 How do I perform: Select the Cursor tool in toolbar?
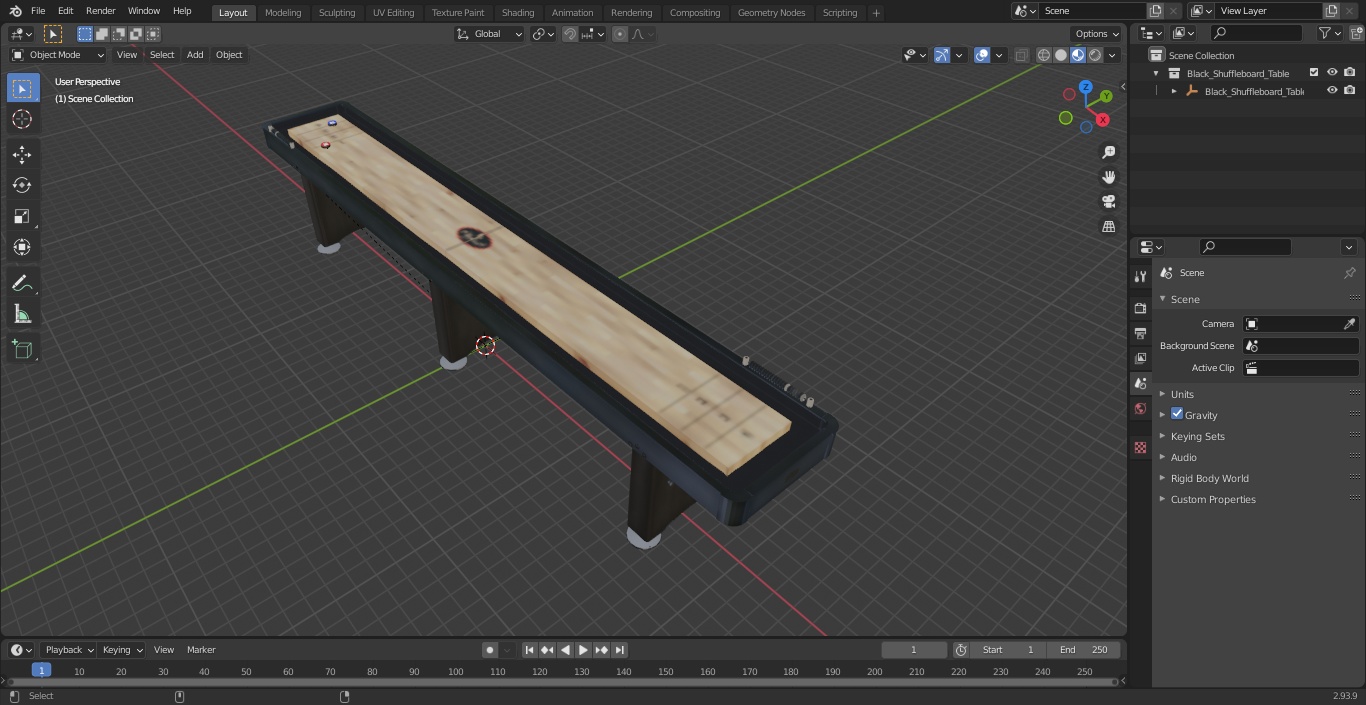tap(22, 119)
